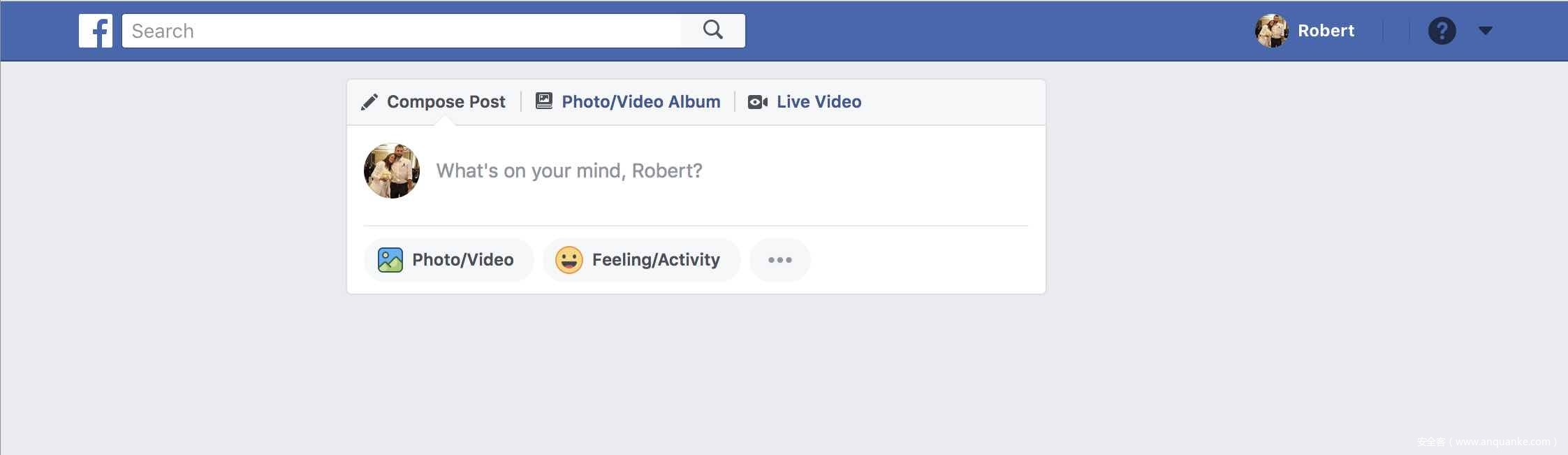Click the camera icon beside Live Video
Image resolution: width=1568 pixels, height=455 pixels.
click(758, 102)
